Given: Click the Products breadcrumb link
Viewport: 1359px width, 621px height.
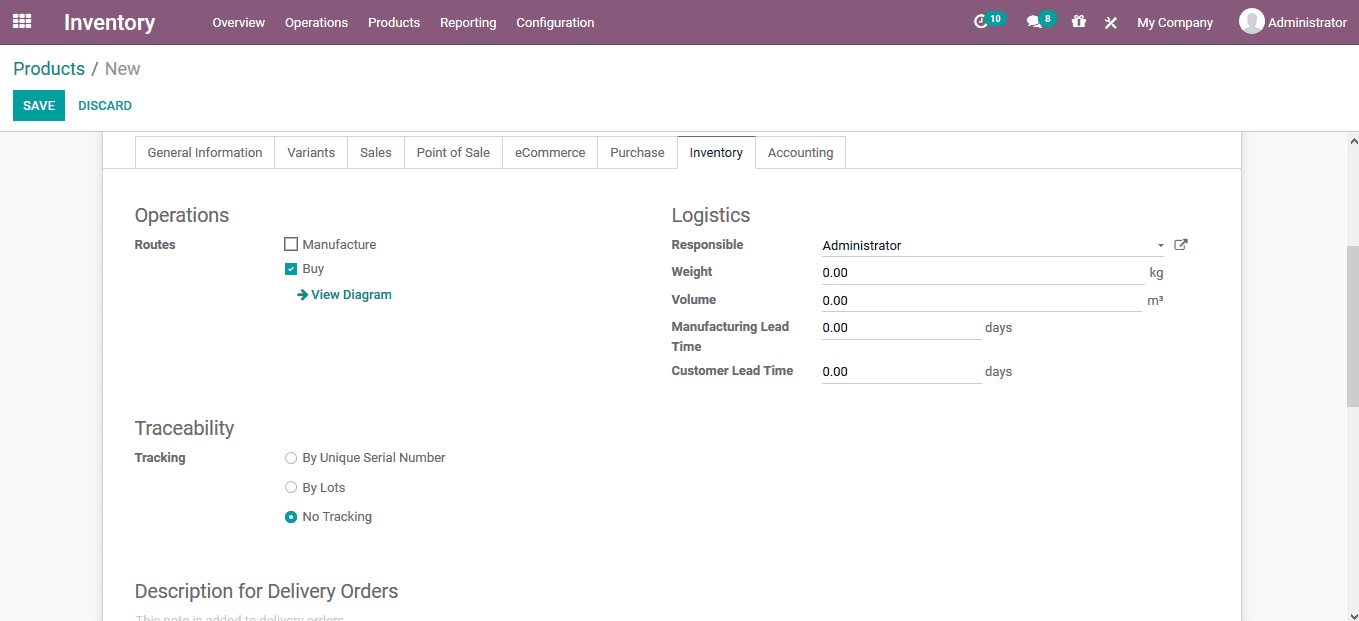Looking at the screenshot, I should [x=49, y=68].
